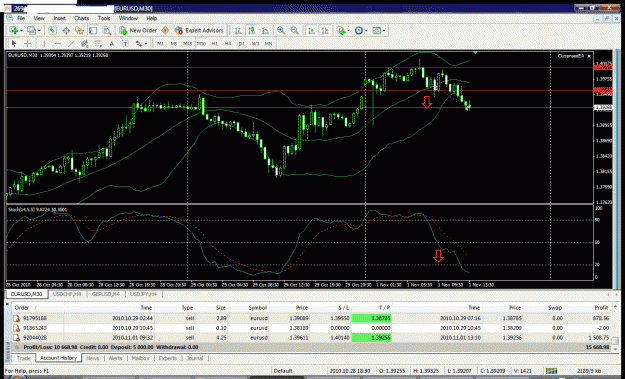Switch chart to H4 timeframe
This screenshot has width=625, height=379.
pyautogui.click(x=228, y=43)
